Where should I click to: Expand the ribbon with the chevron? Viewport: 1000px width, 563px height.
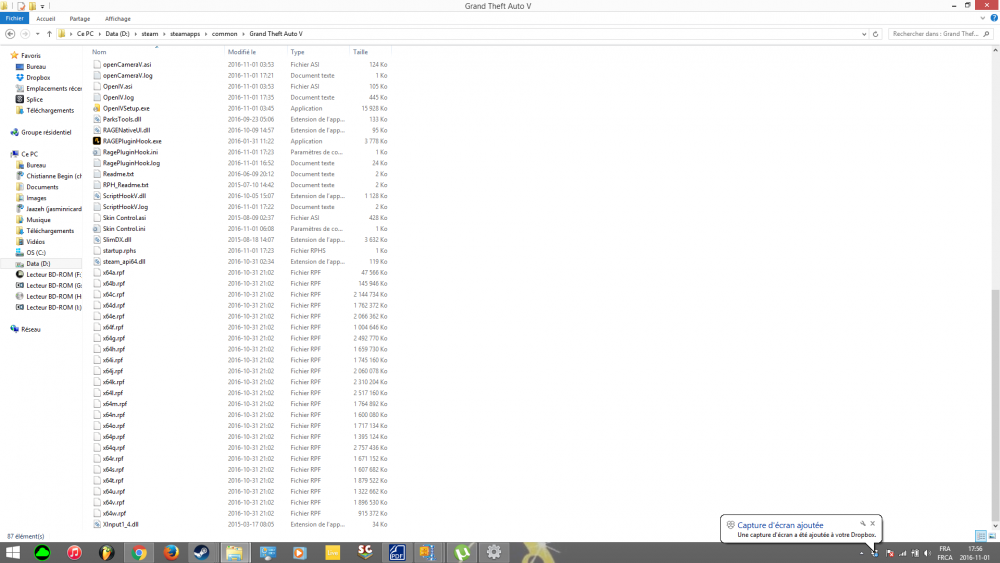coord(983,18)
